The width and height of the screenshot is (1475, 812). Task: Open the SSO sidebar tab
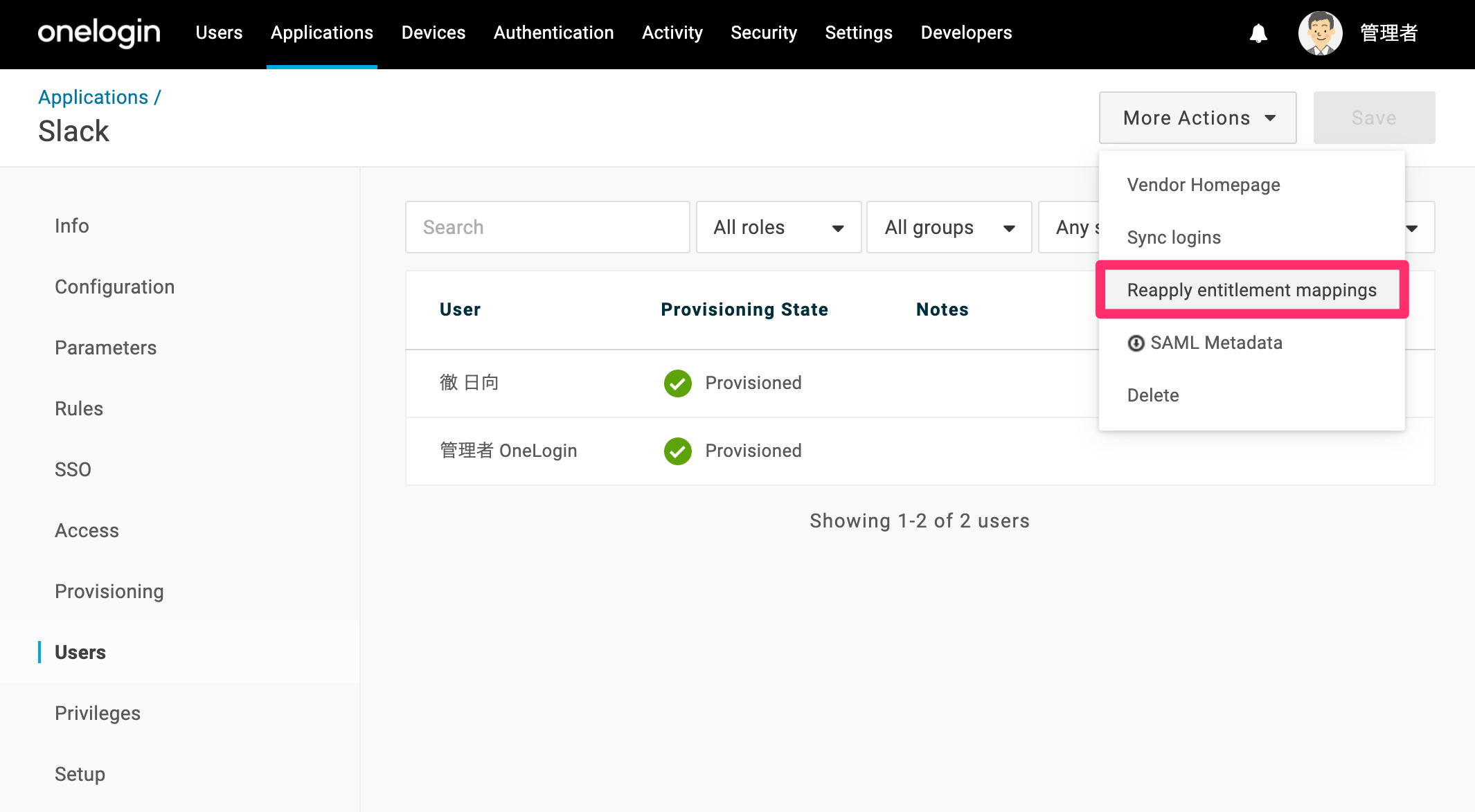point(73,469)
